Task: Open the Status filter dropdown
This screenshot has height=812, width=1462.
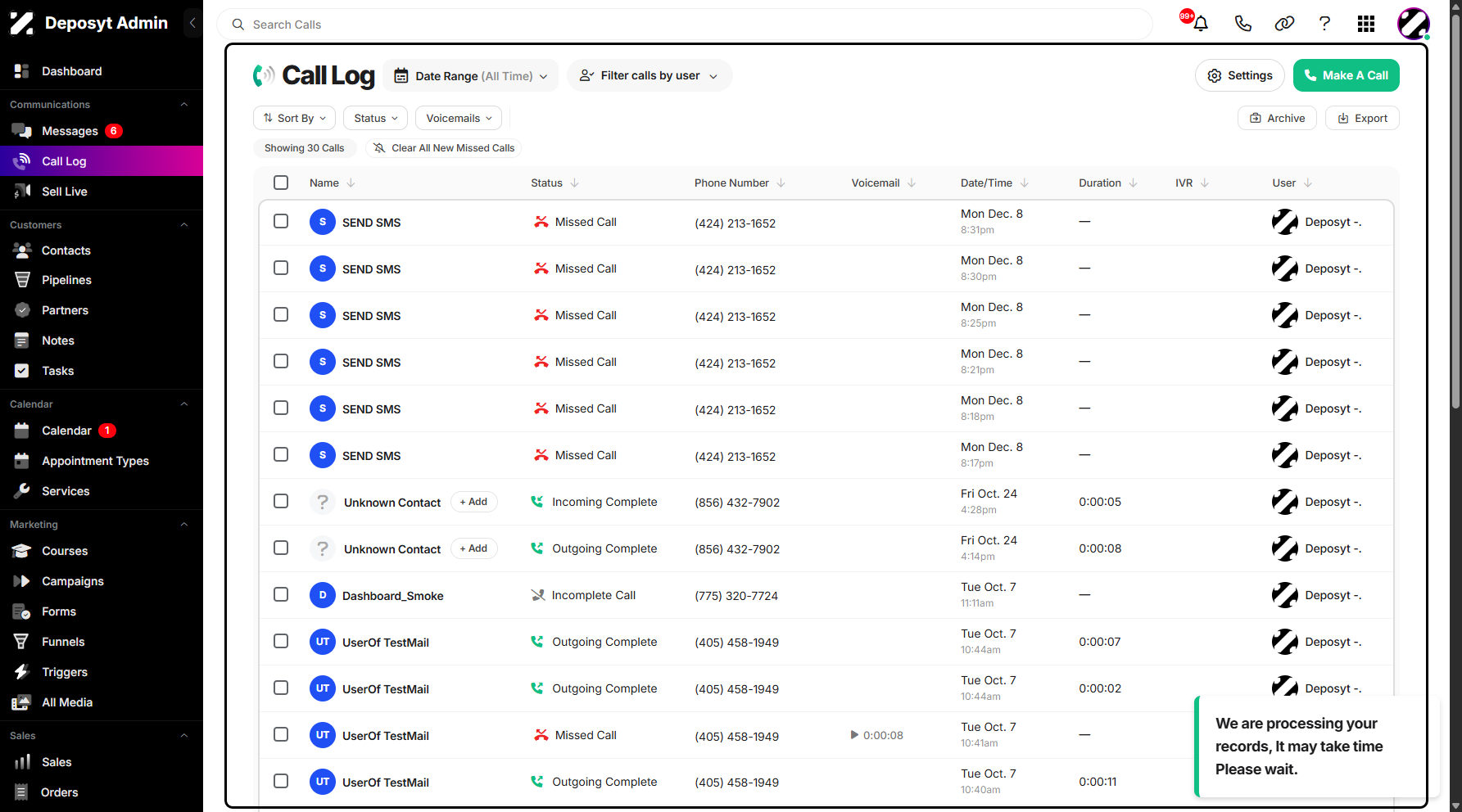Action: (x=375, y=118)
